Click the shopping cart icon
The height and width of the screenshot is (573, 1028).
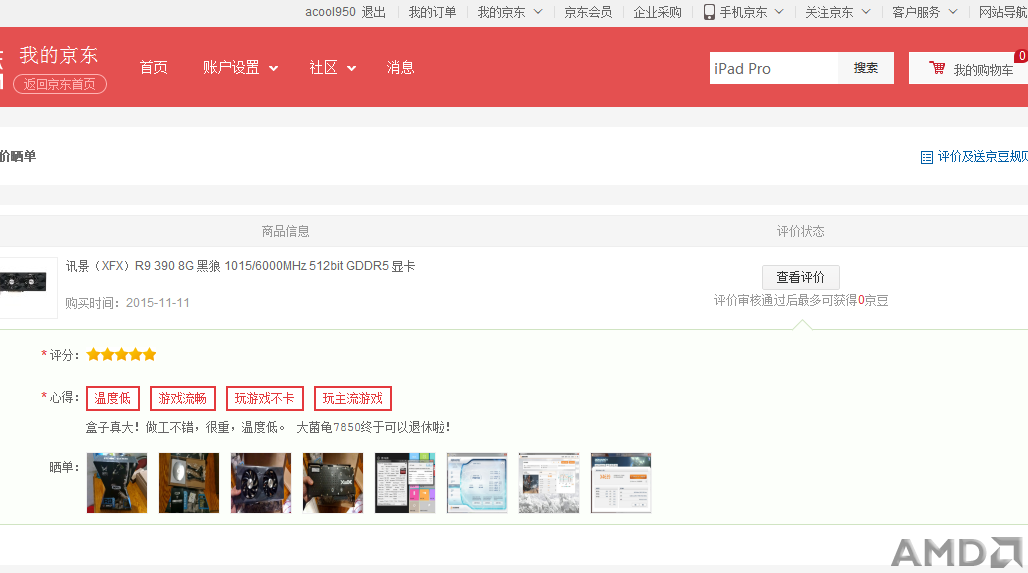[x=937, y=68]
